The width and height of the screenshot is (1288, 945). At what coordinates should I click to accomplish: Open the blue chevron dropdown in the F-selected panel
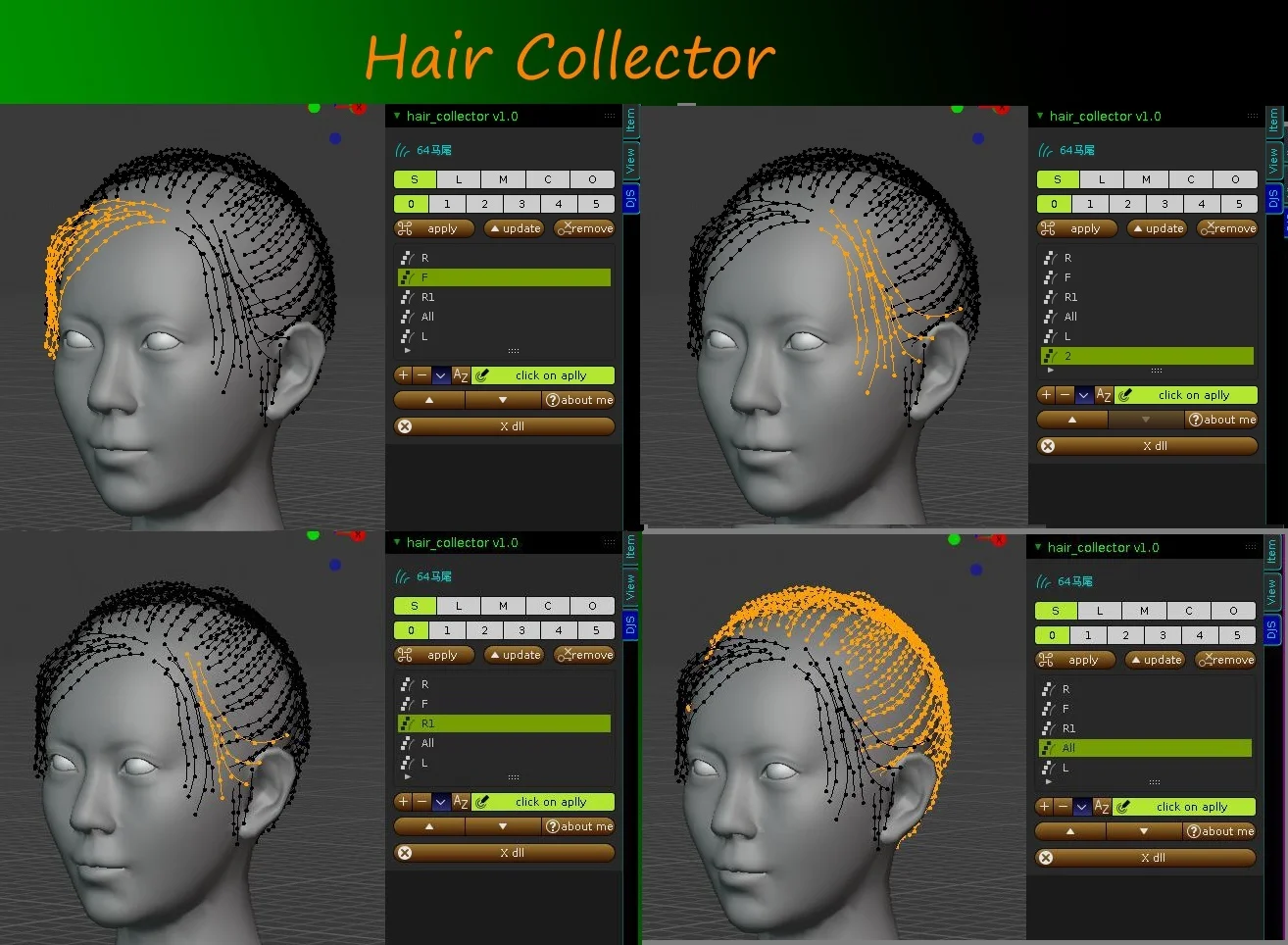click(441, 375)
